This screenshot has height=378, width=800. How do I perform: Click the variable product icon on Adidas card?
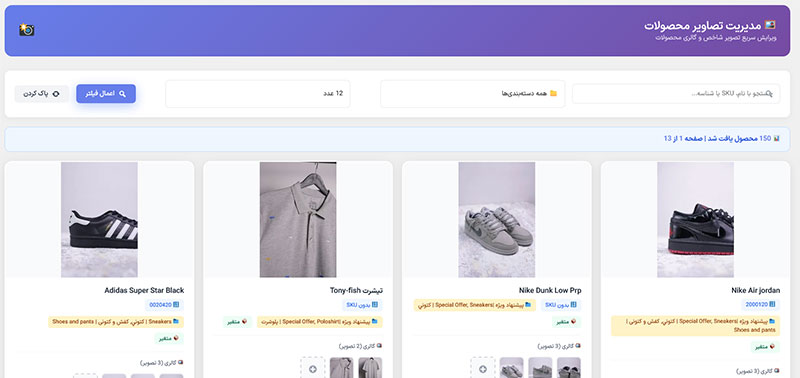[176, 338]
